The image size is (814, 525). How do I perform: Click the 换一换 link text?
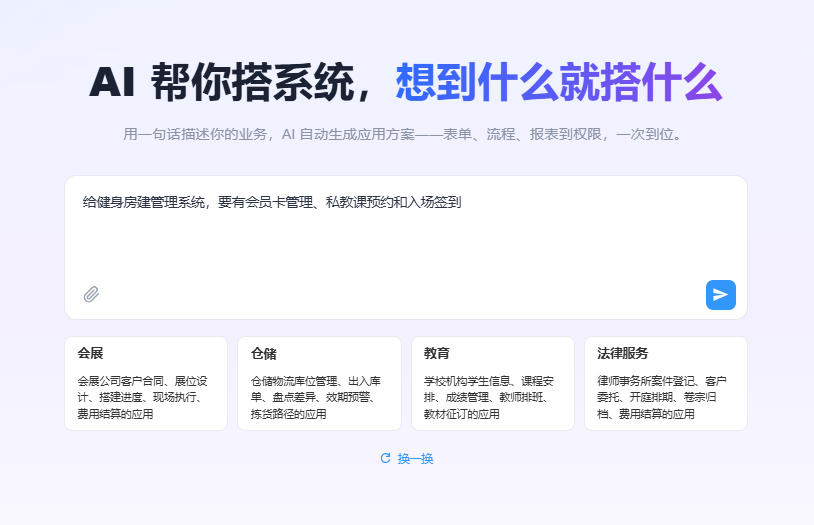coord(415,459)
